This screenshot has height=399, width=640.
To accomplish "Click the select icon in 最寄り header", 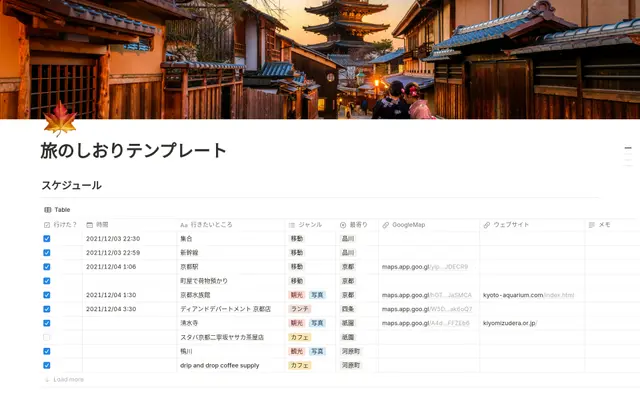I will 343,225.
